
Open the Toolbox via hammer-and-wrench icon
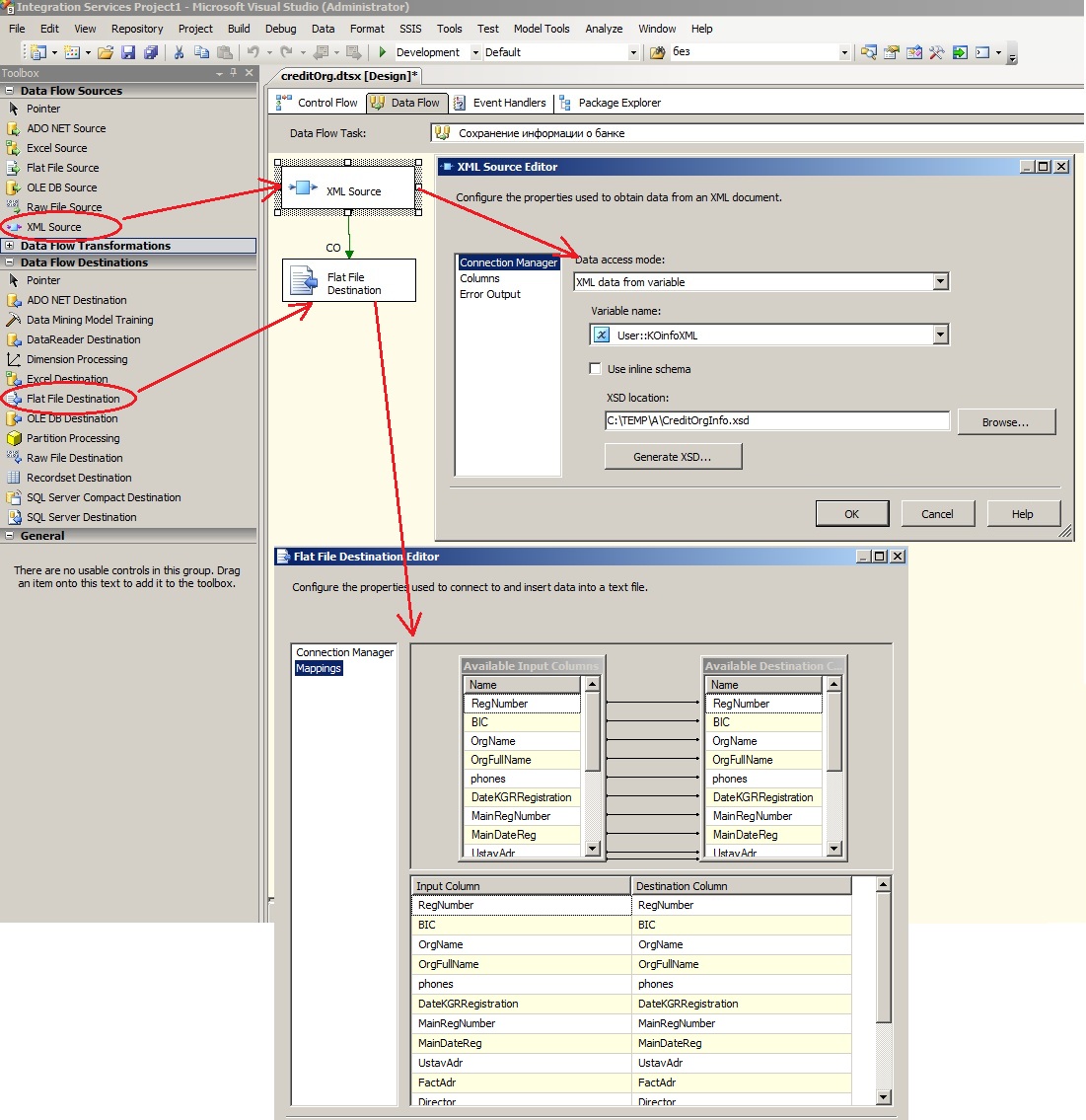[x=937, y=52]
